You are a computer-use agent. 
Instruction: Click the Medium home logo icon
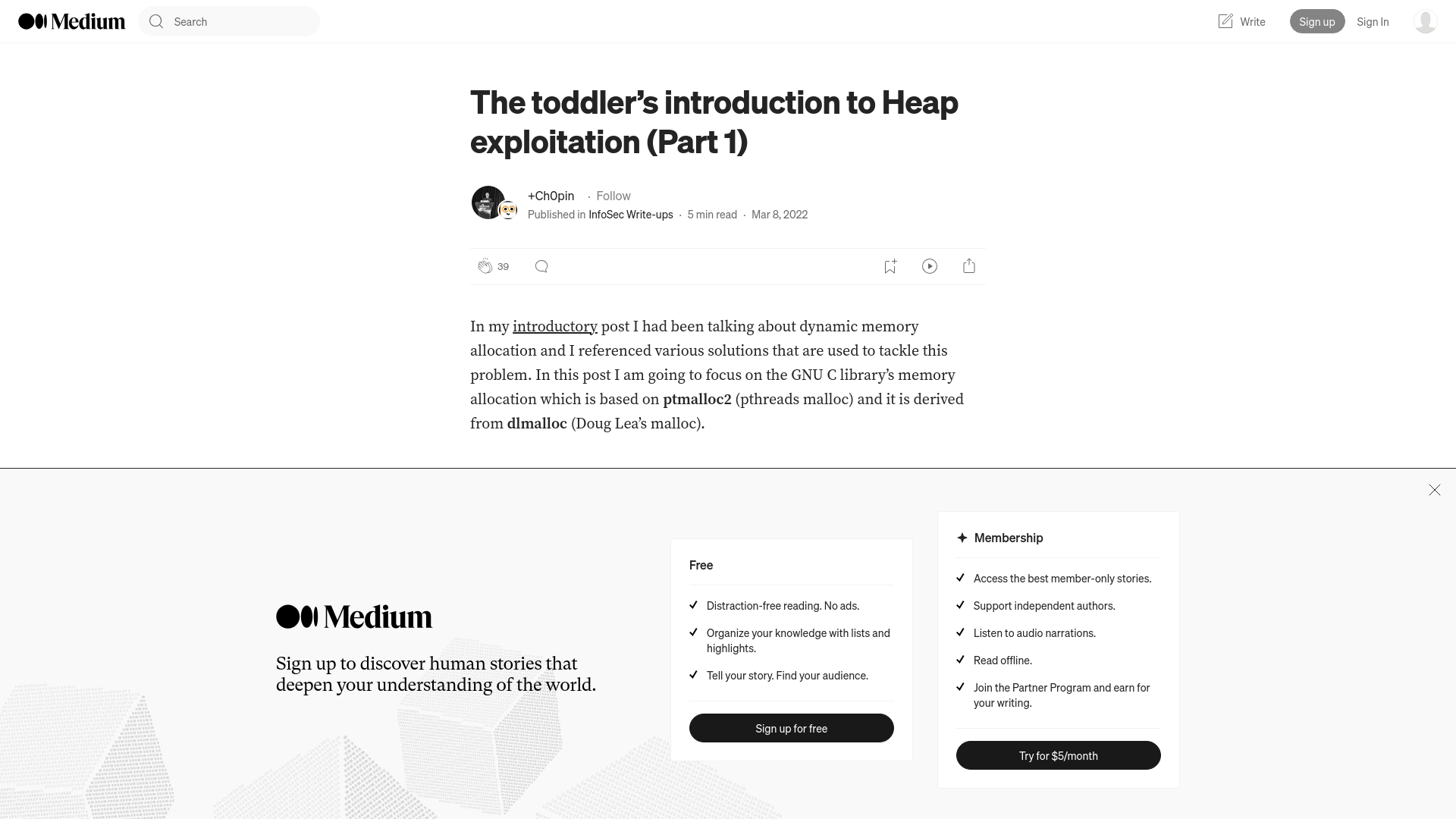pos(71,21)
